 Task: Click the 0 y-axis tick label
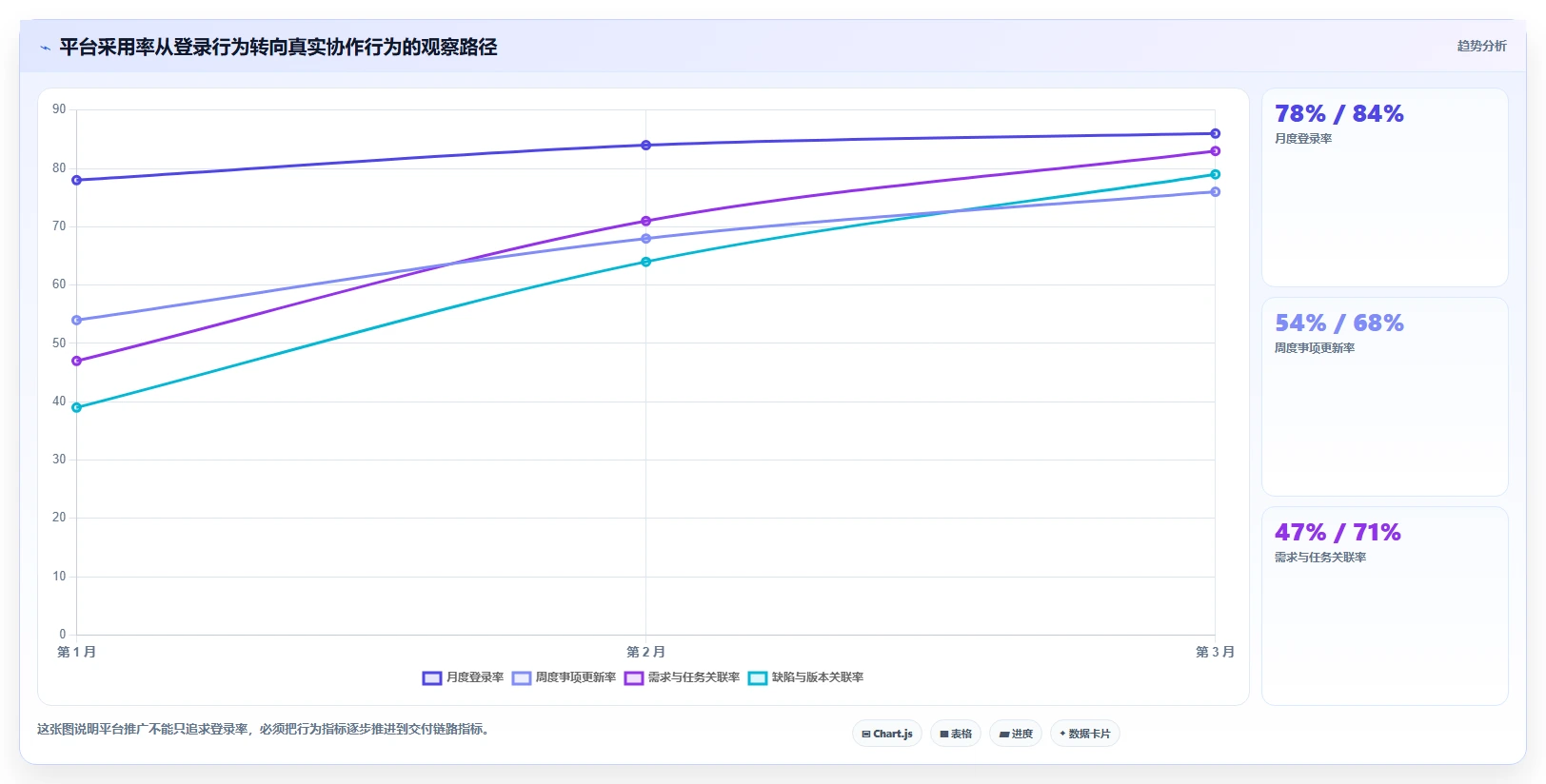click(63, 635)
